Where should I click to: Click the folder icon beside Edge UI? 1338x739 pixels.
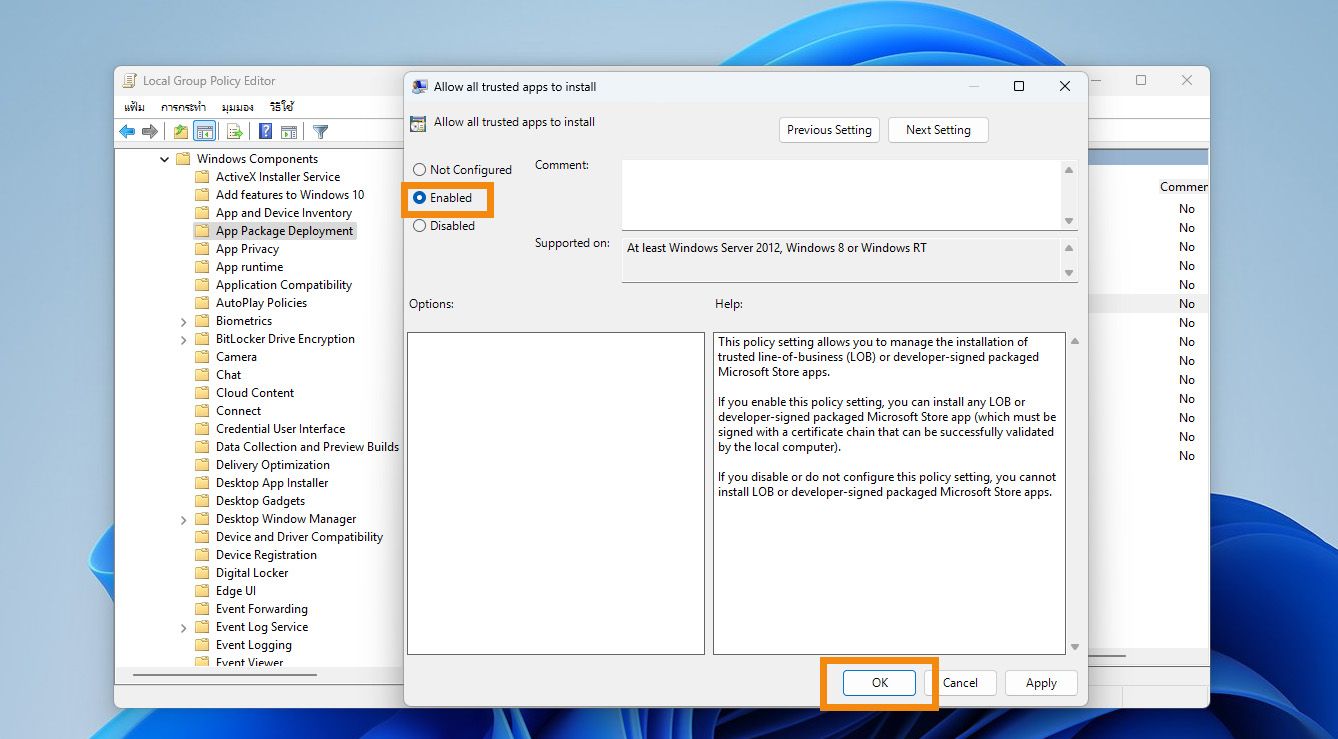point(202,591)
